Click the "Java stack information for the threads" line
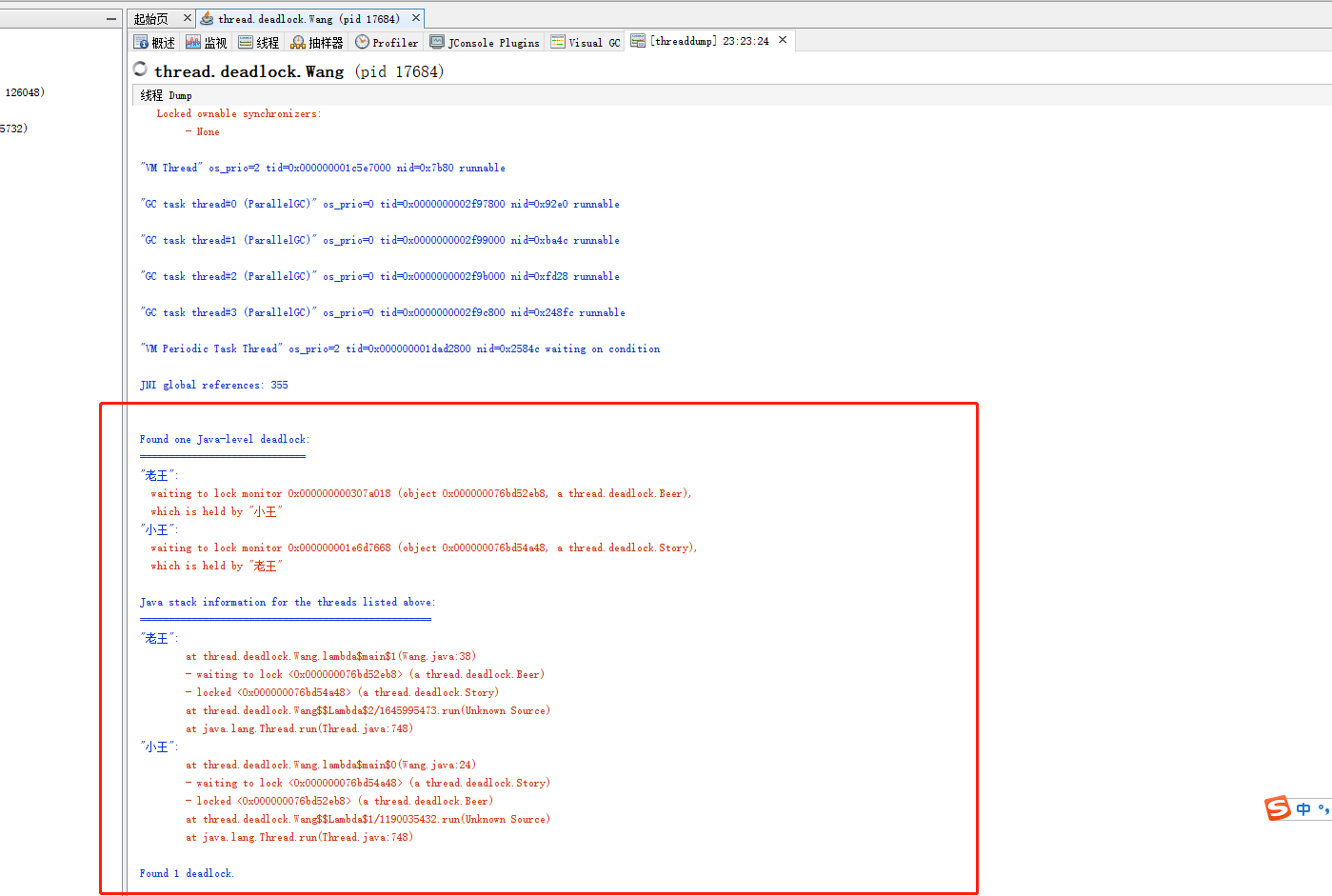This screenshot has height=896, width=1332. (288, 602)
